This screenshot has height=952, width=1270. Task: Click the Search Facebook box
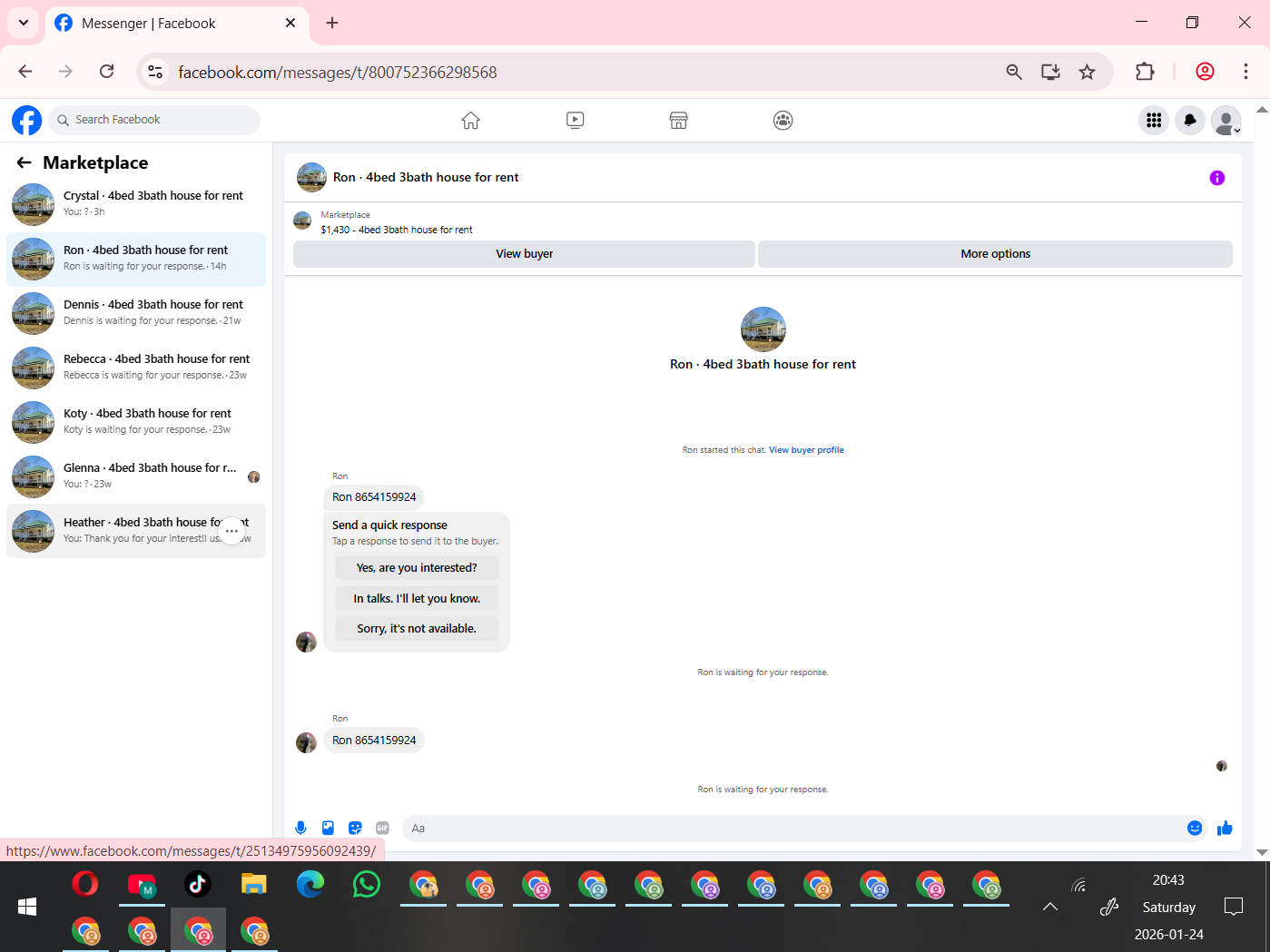(x=154, y=120)
